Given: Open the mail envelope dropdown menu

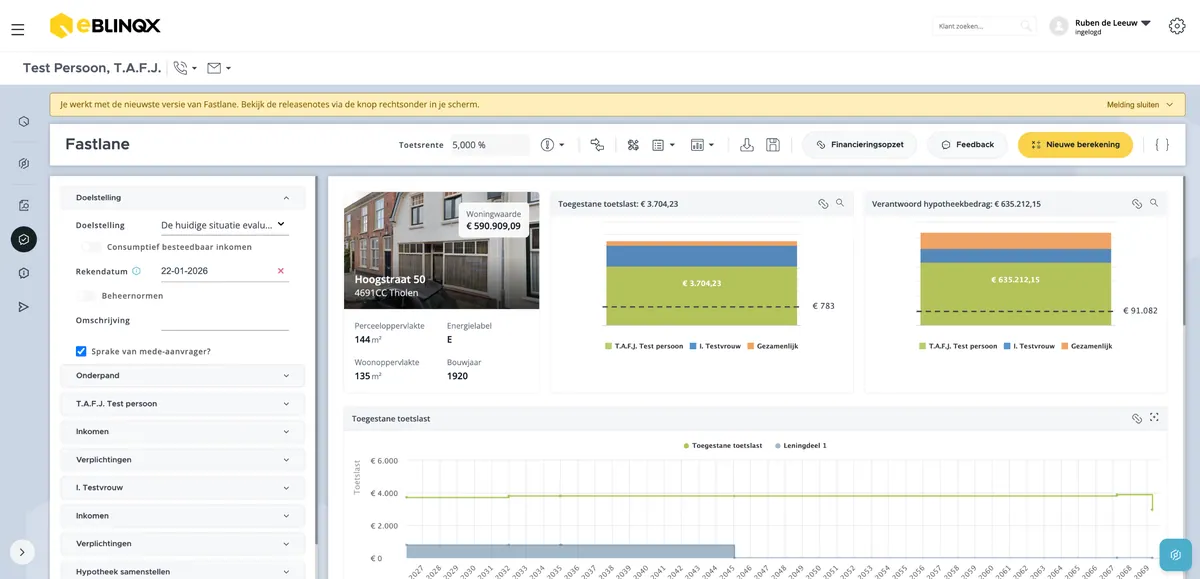Looking at the screenshot, I should click(x=219, y=68).
